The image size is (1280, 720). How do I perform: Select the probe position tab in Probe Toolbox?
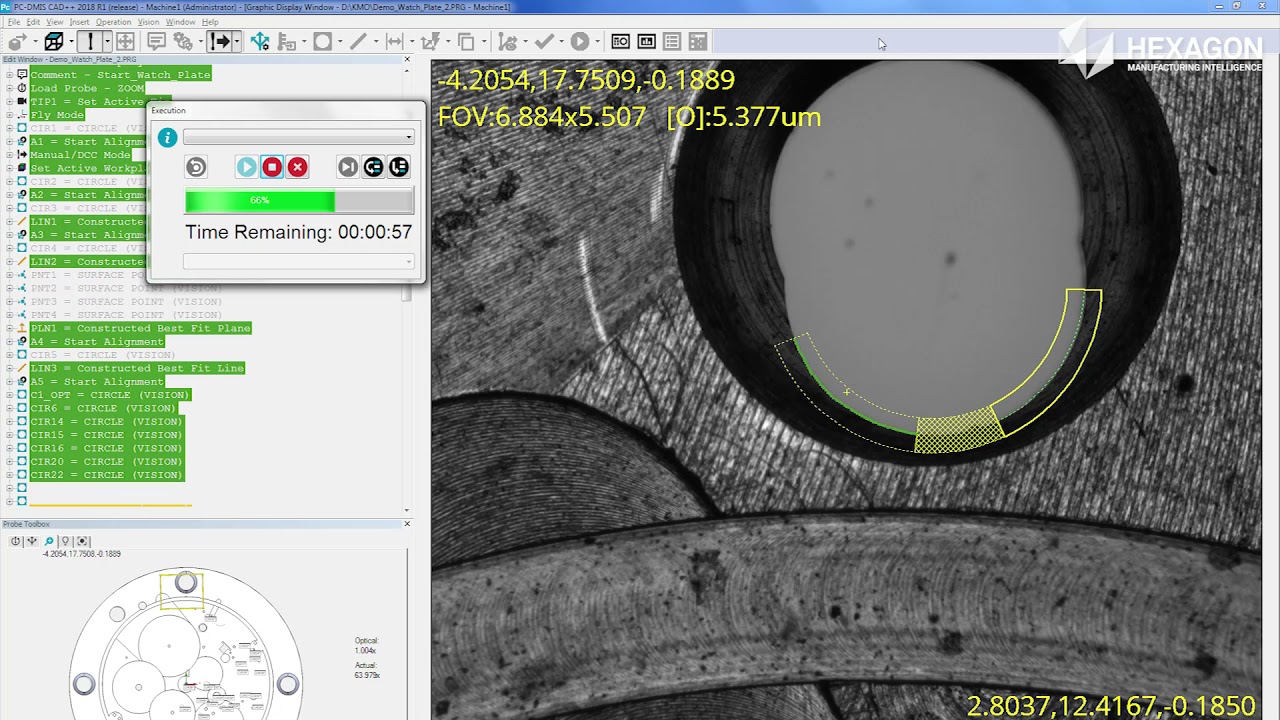[31, 541]
